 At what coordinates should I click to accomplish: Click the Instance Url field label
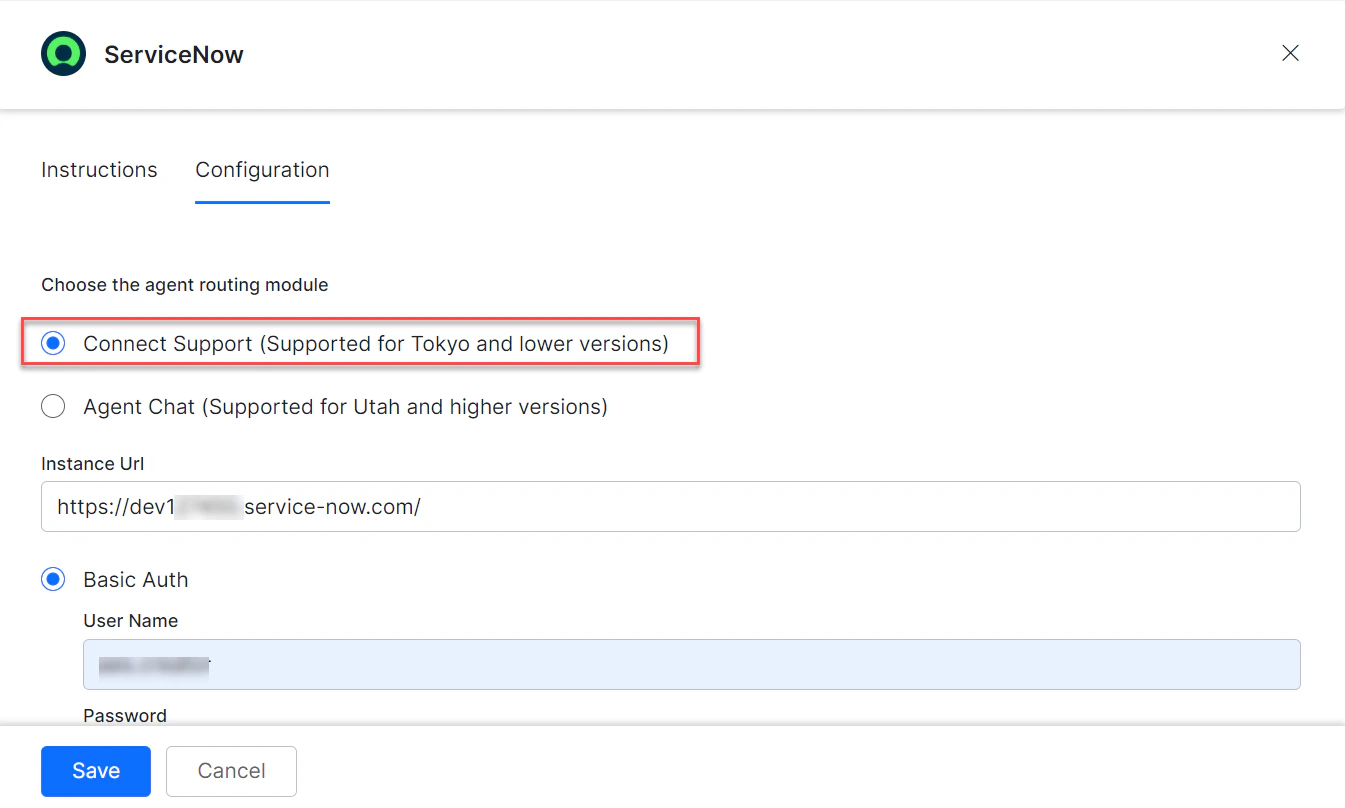click(x=92, y=463)
